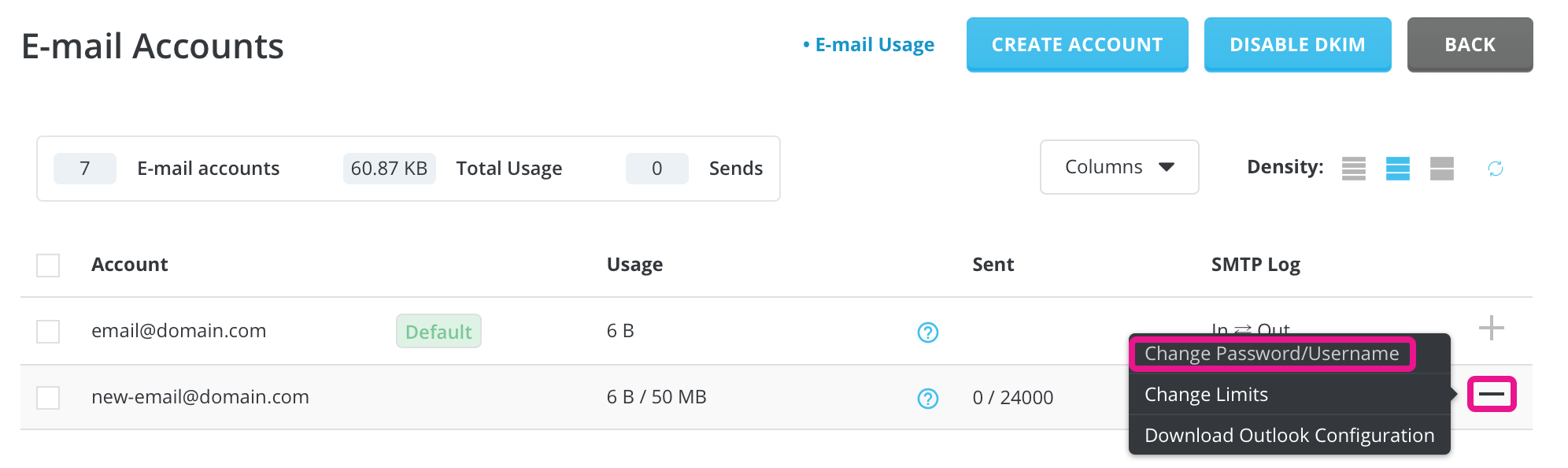Toggle the select-all accounts checkbox

coord(48,266)
